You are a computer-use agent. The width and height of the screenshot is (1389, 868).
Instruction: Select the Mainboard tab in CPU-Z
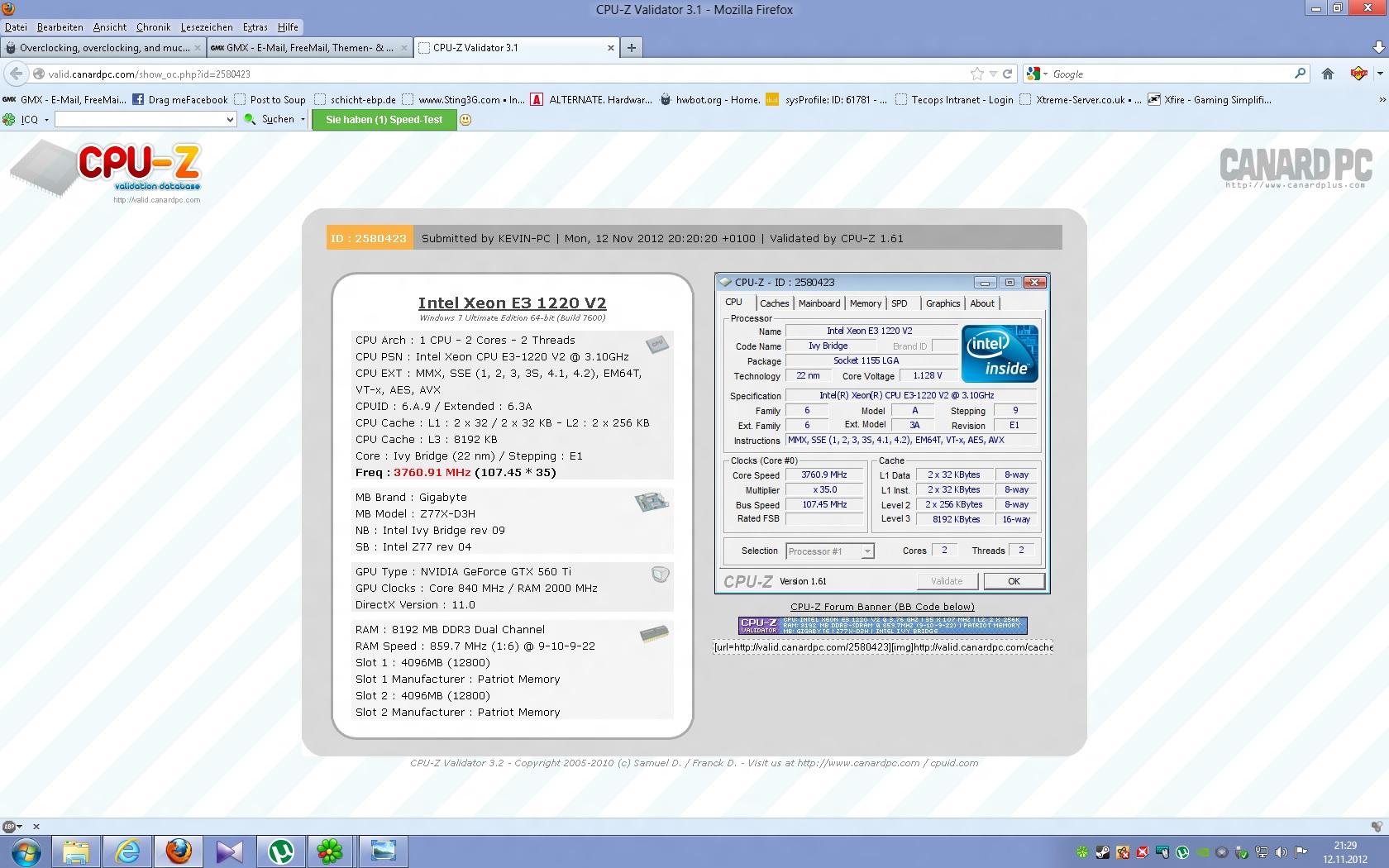819,303
